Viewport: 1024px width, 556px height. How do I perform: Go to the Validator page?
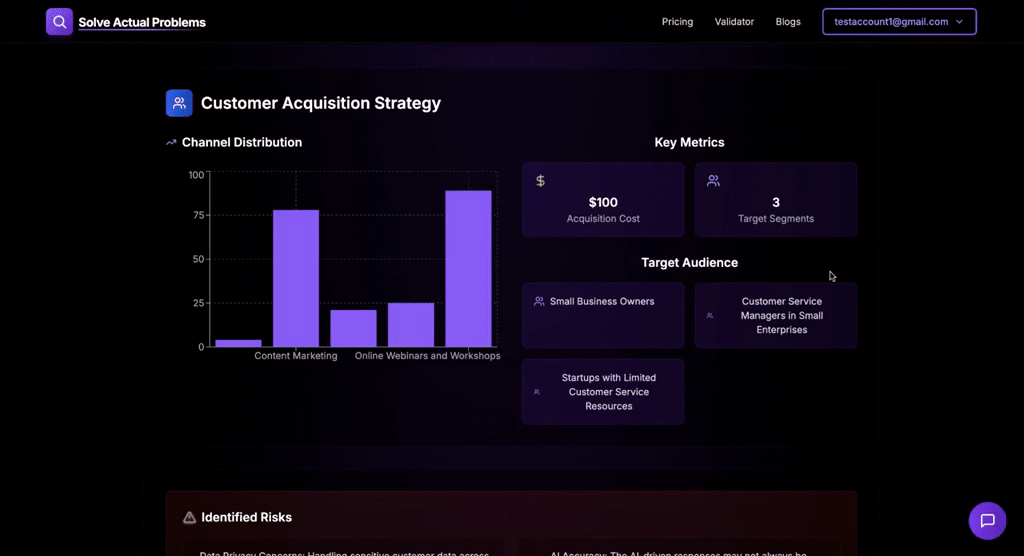click(x=734, y=22)
